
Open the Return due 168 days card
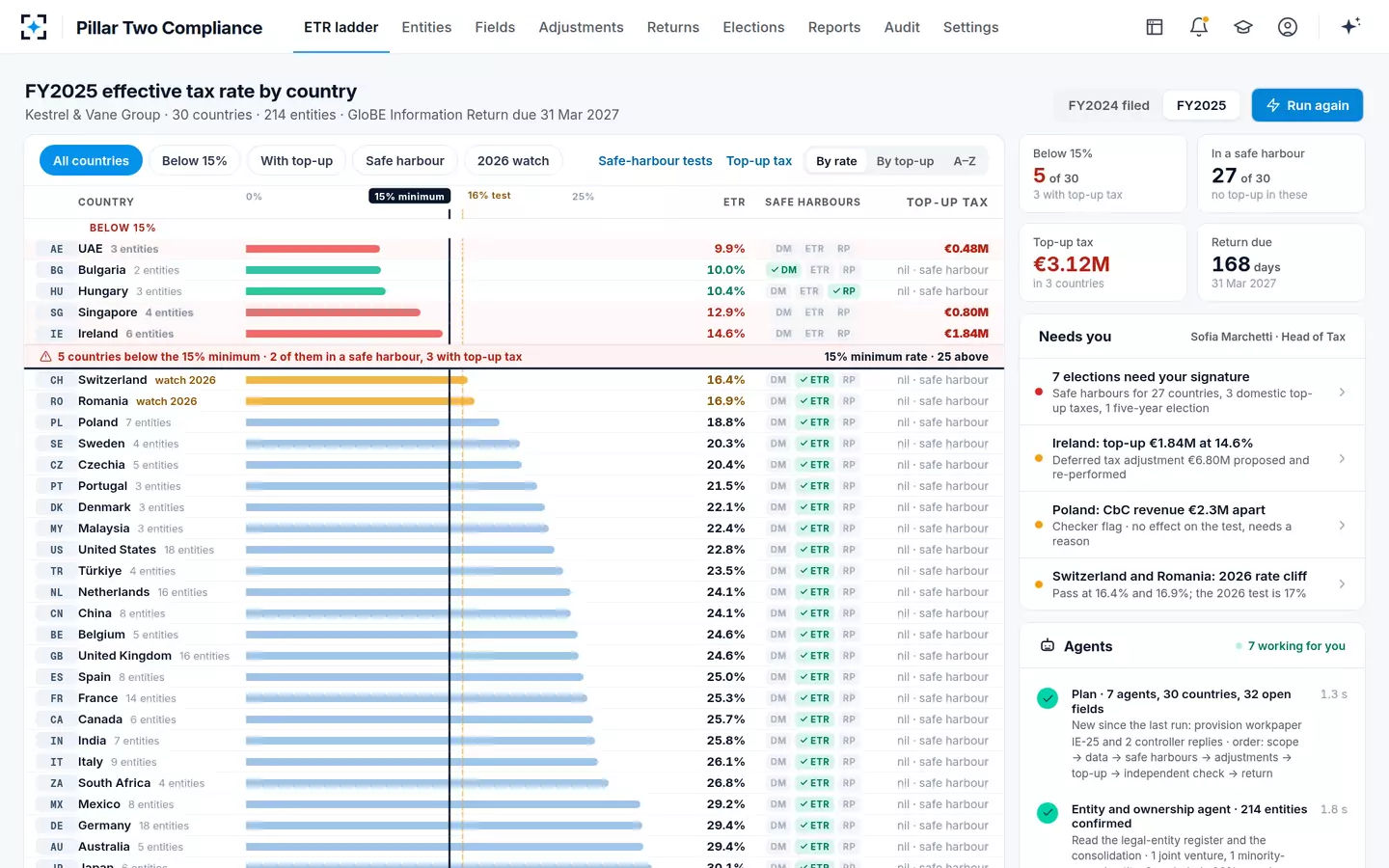(x=1281, y=262)
